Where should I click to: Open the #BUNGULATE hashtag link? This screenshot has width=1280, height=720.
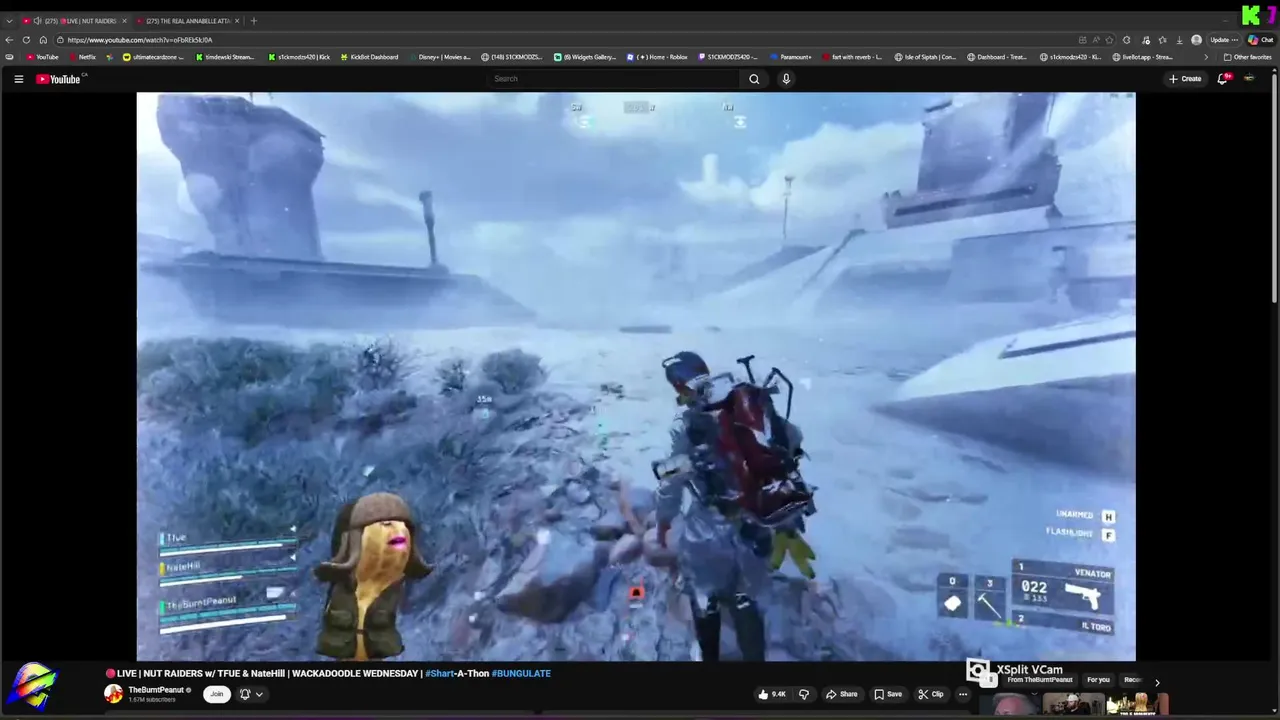pos(521,673)
